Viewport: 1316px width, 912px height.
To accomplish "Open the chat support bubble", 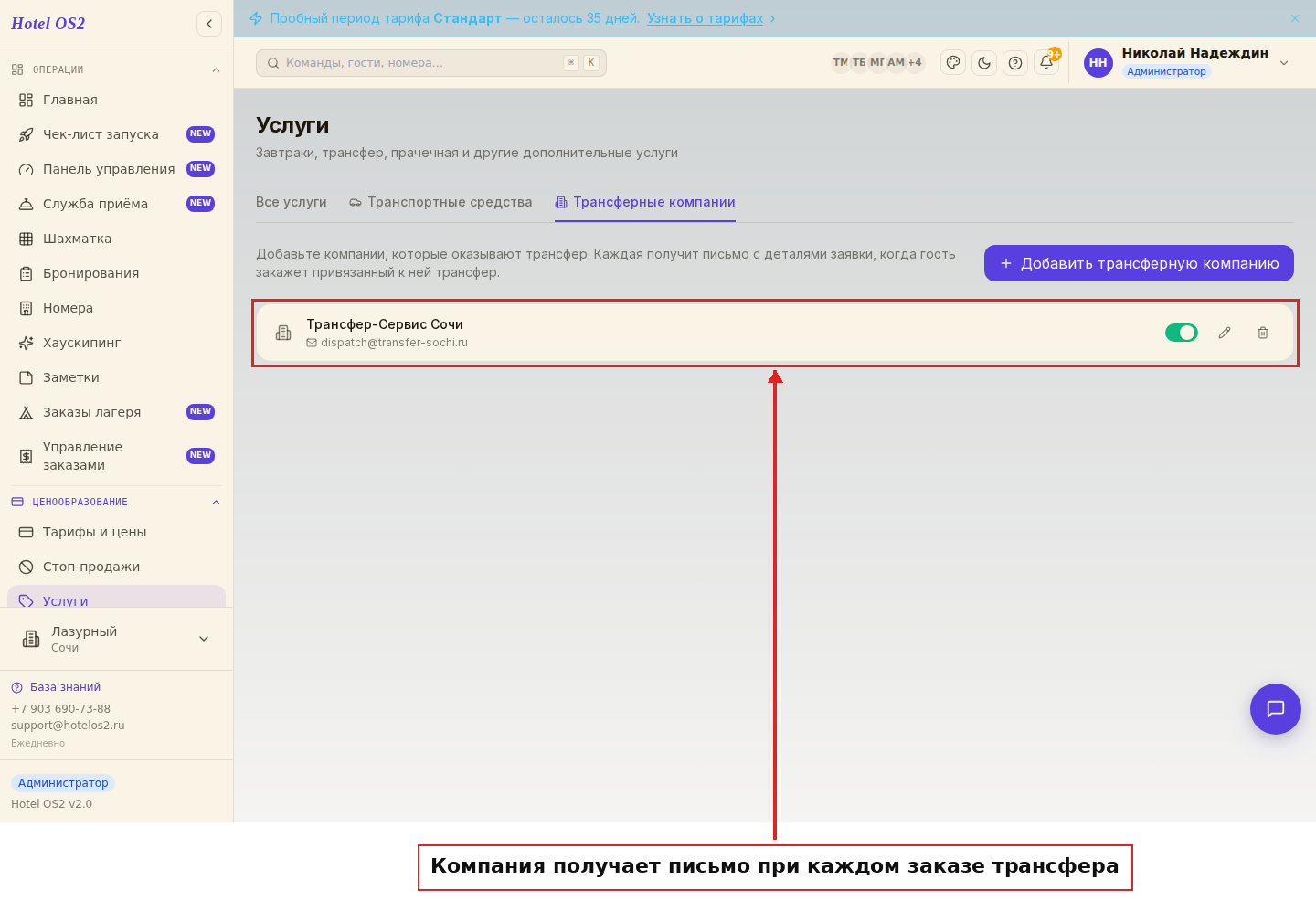I will 1276,709.
